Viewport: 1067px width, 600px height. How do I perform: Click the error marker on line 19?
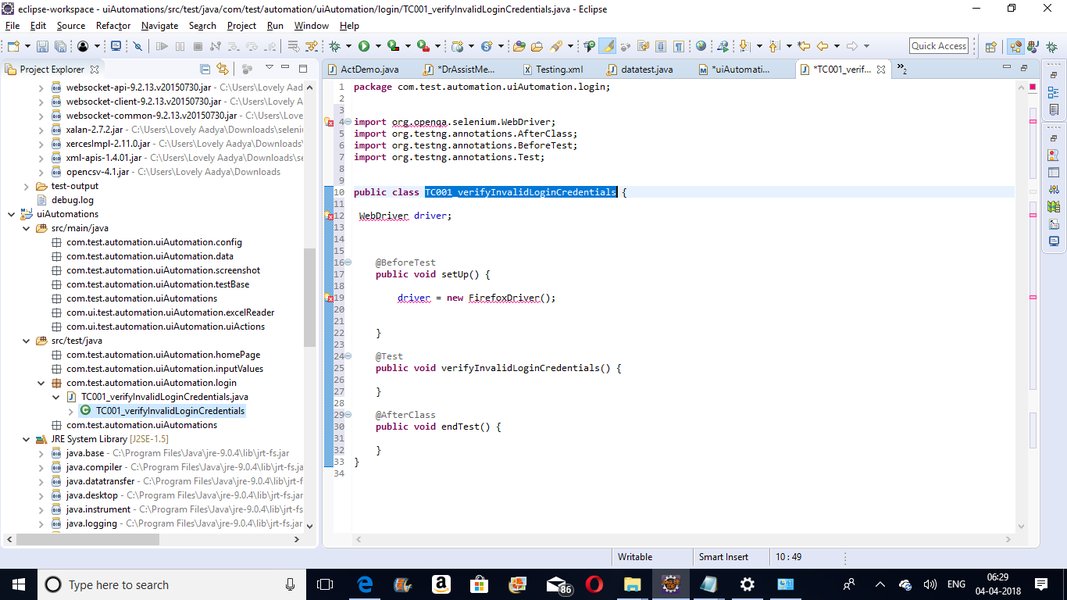pos(329,298)
